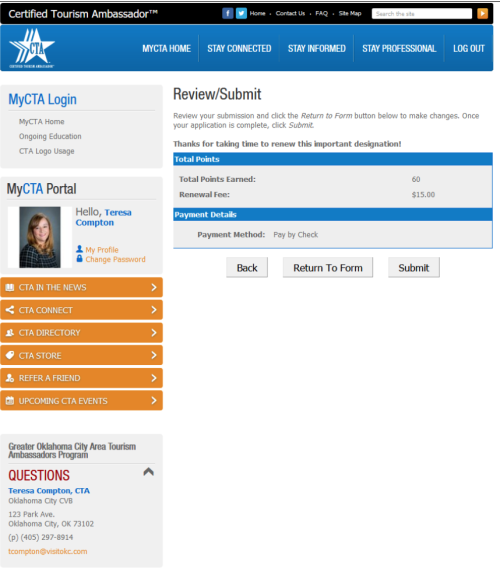Click the orange search go arrow button
Viewport: 500px width, 572px height.
[x=482, y=13]
